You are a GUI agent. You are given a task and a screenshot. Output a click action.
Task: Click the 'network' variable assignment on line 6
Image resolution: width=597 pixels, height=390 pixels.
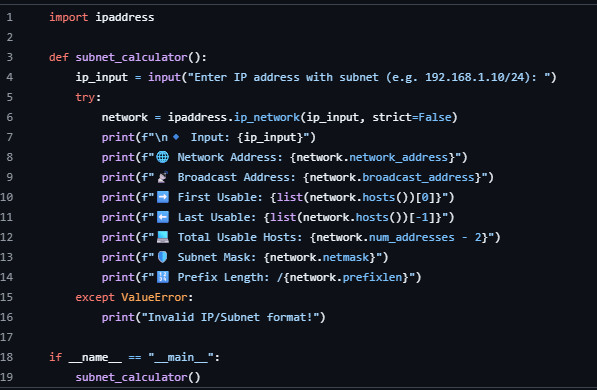(x=125, y=117)
